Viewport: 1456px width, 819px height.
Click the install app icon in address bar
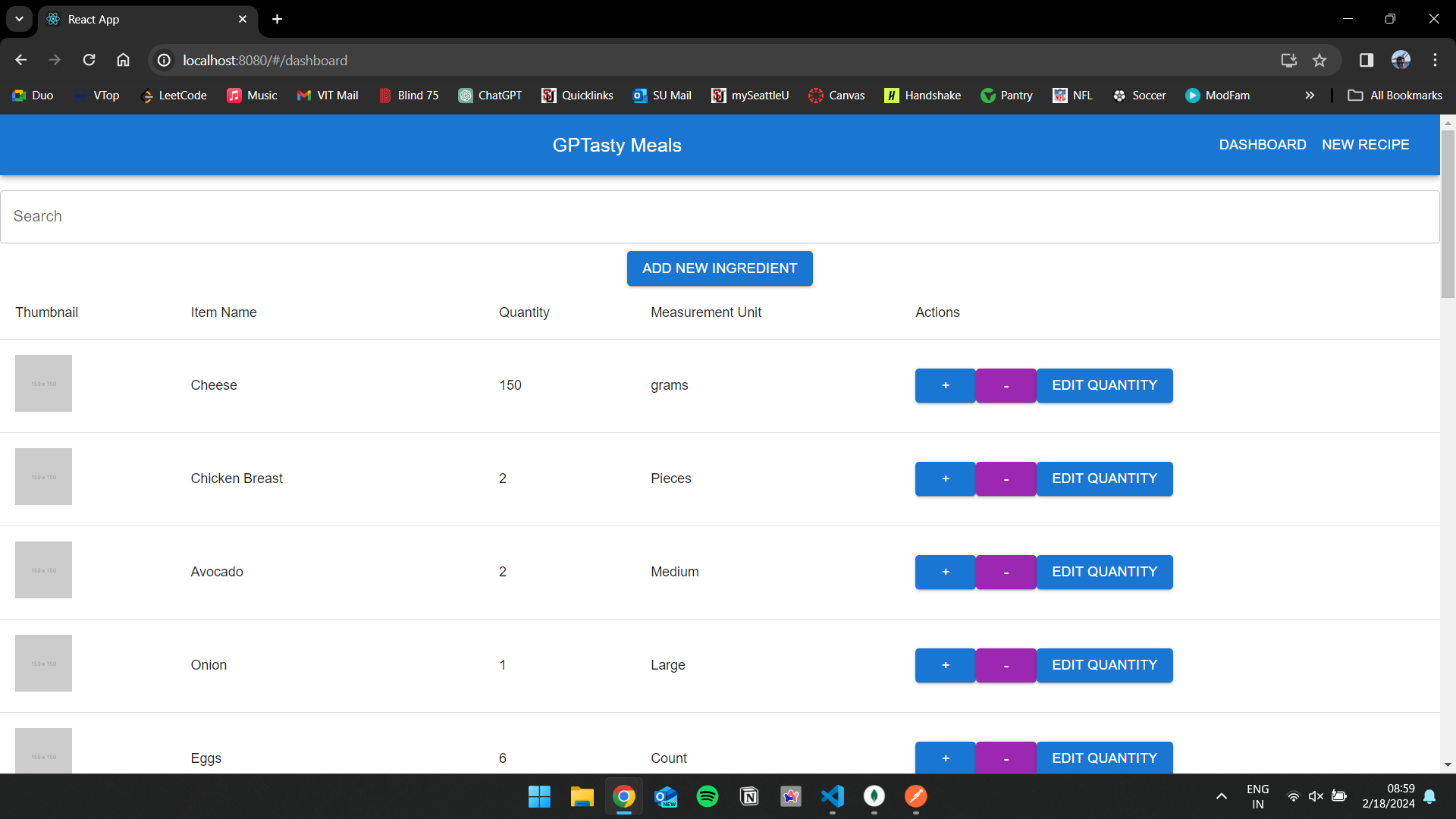click(x=1288, y=60)
